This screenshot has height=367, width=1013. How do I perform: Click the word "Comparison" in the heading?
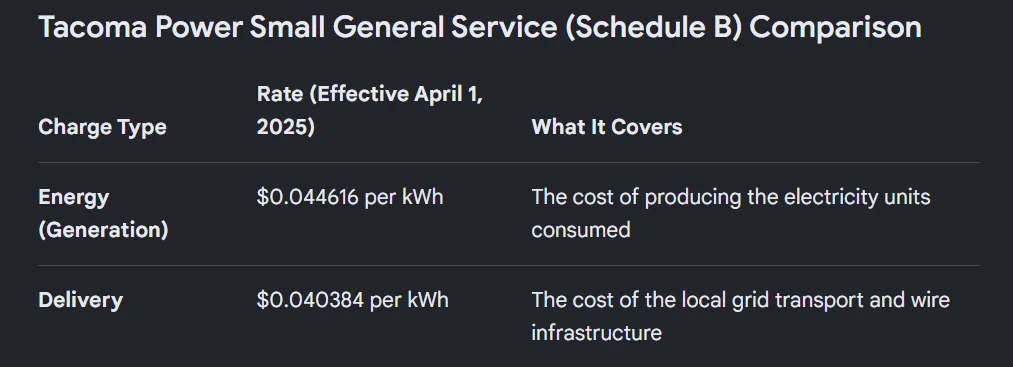[x=835, y=28]
